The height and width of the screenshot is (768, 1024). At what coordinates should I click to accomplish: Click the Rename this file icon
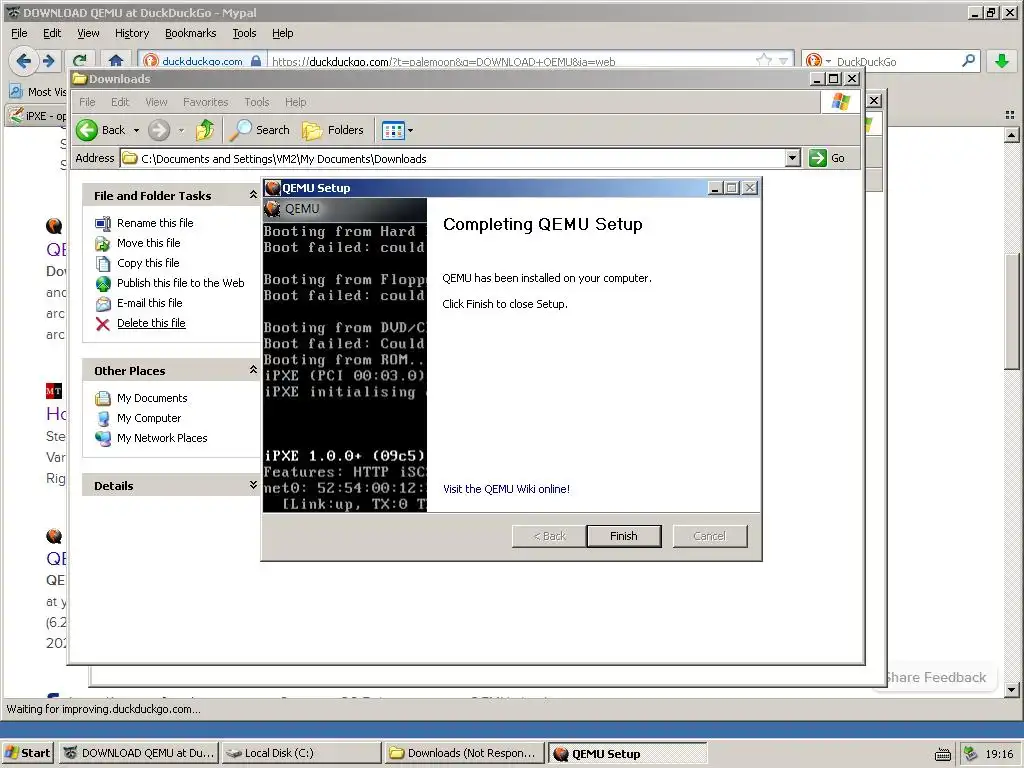coord(103,224)
